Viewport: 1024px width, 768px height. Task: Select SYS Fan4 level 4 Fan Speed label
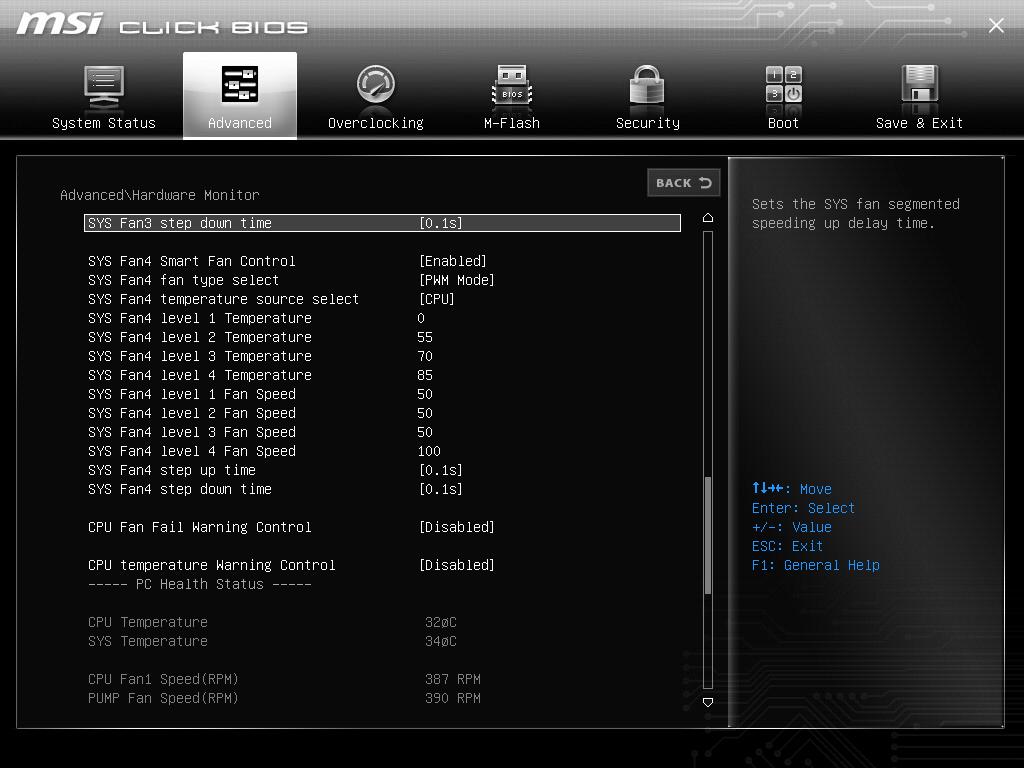point(192,451)
